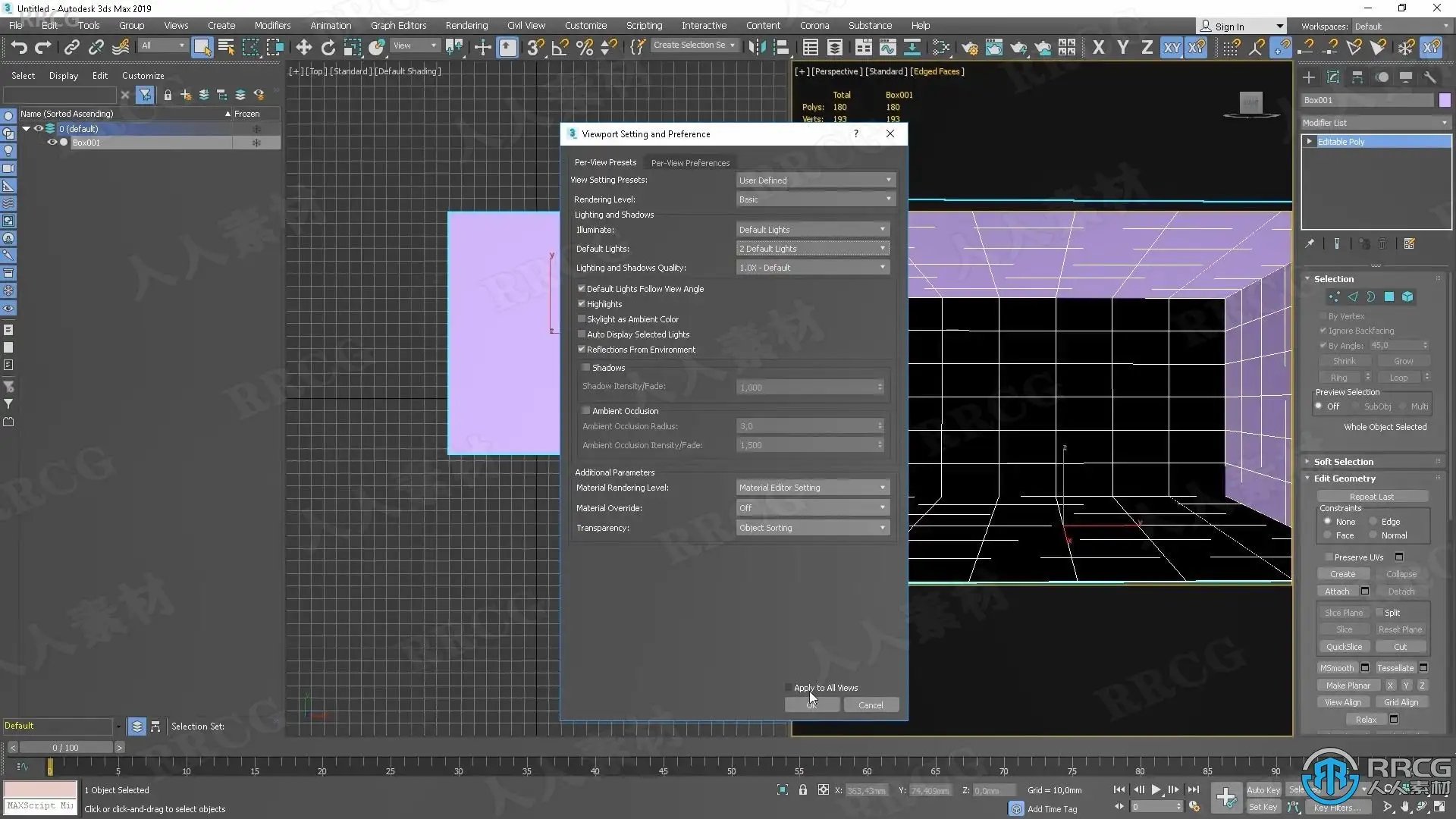Open the Material Override dropdown
The image size is (1456, 819).
coord(812,508)
